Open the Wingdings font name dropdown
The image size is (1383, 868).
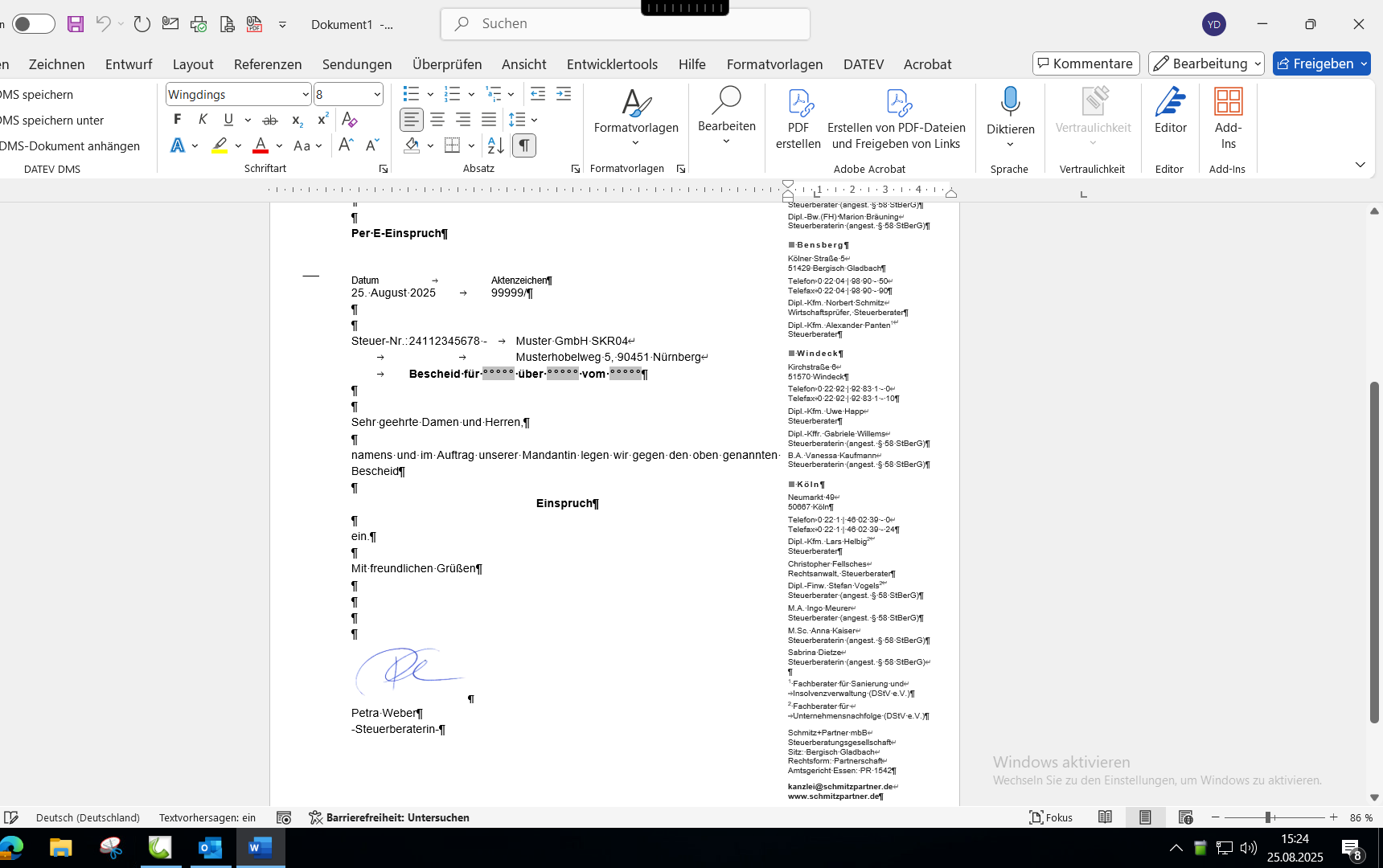pos(306,95)
